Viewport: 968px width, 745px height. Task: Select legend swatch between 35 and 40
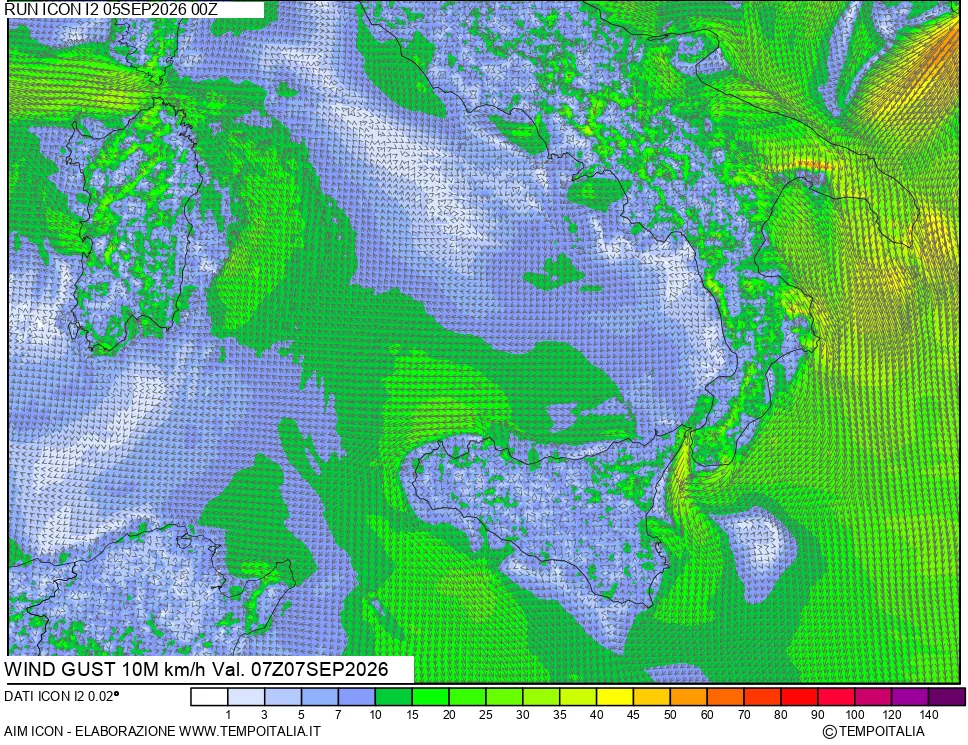point(578,697)
